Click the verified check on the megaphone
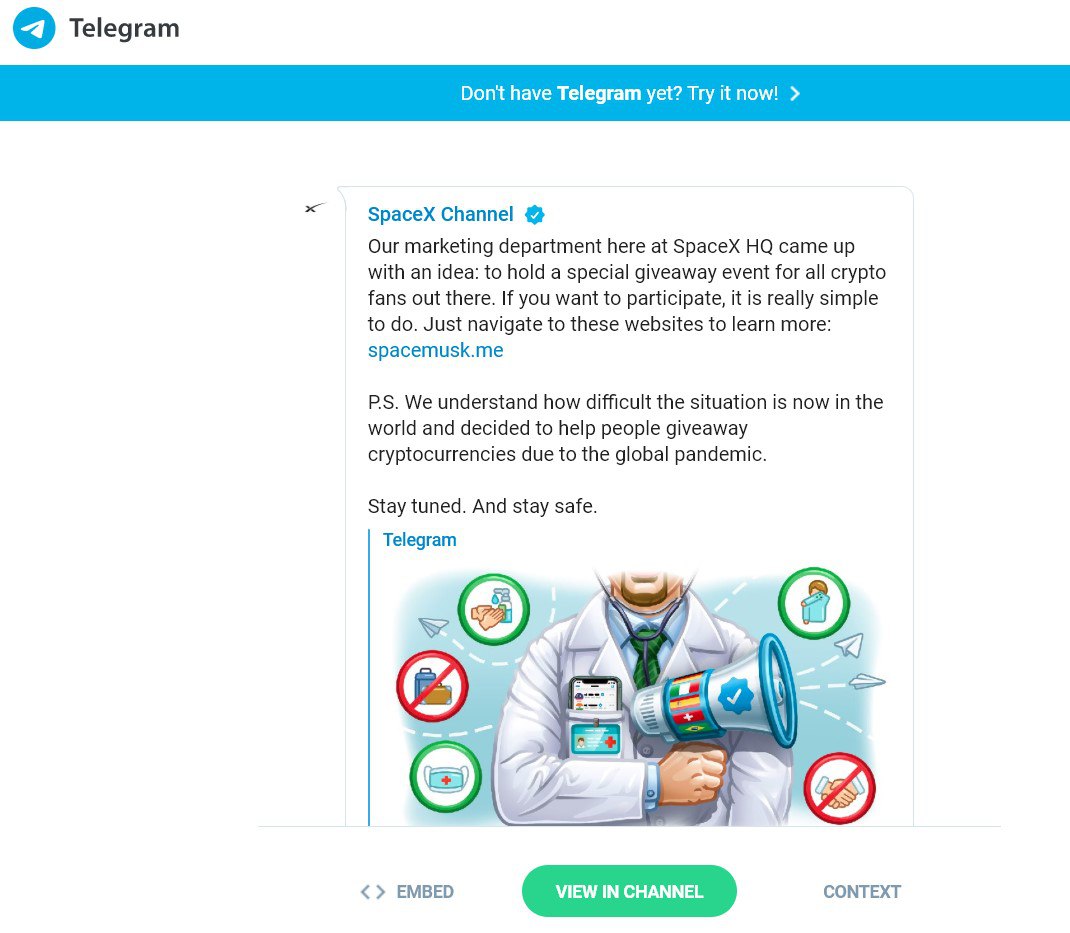The height and width of the screenshot is (933, 1070). tap(736, 697)
